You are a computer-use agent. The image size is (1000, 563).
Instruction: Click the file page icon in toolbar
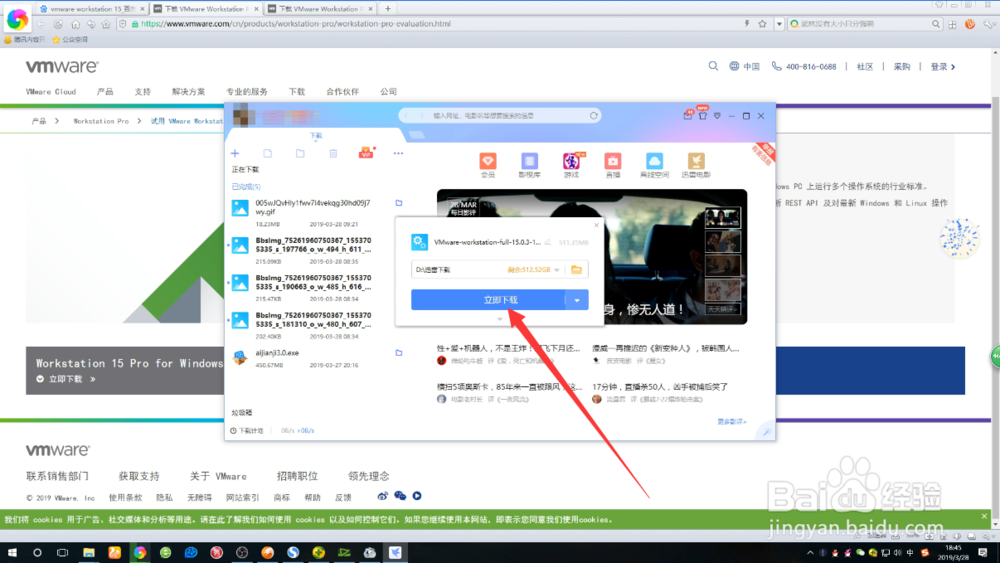(268, 153)
